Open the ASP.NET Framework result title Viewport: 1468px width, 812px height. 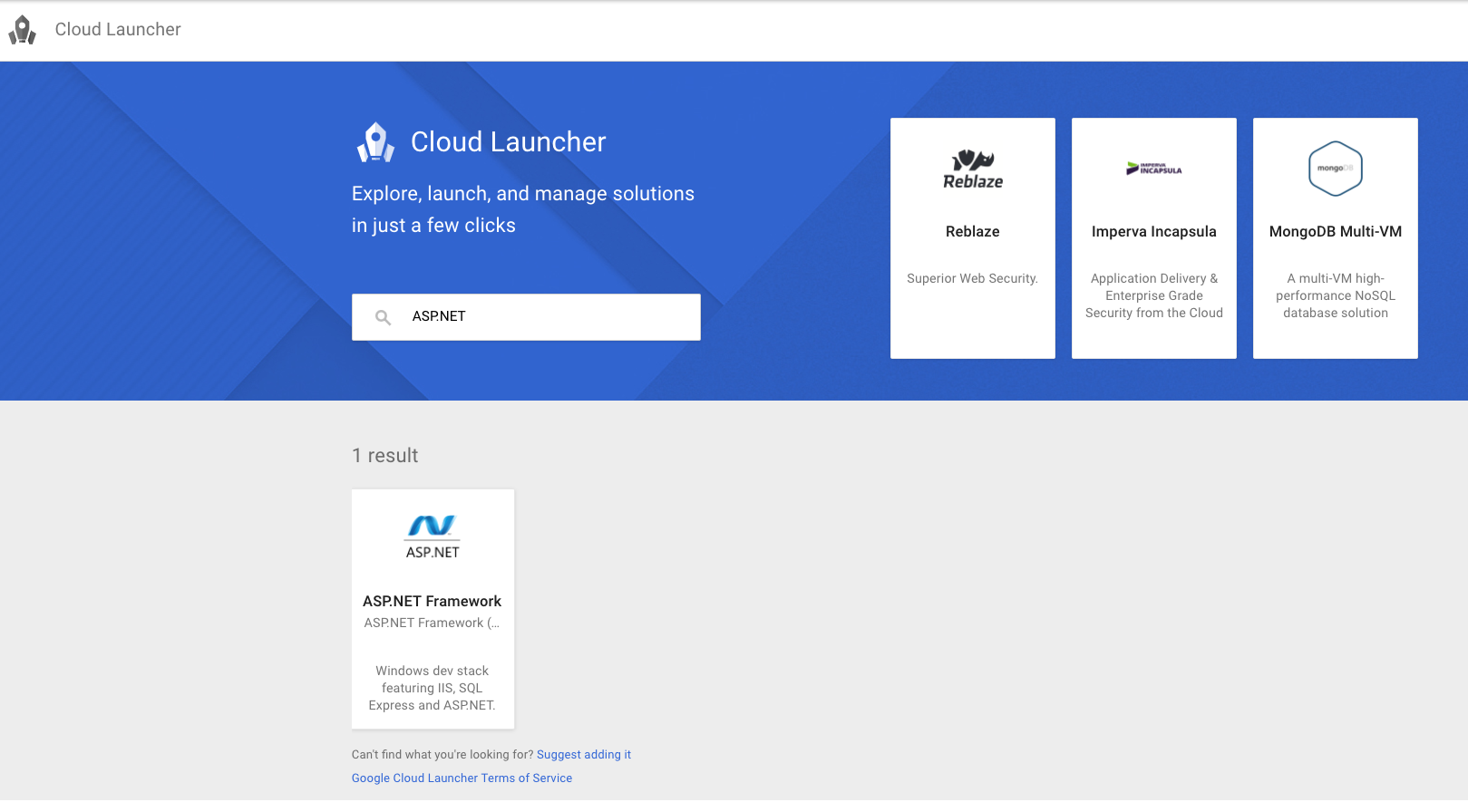(432, 602)
